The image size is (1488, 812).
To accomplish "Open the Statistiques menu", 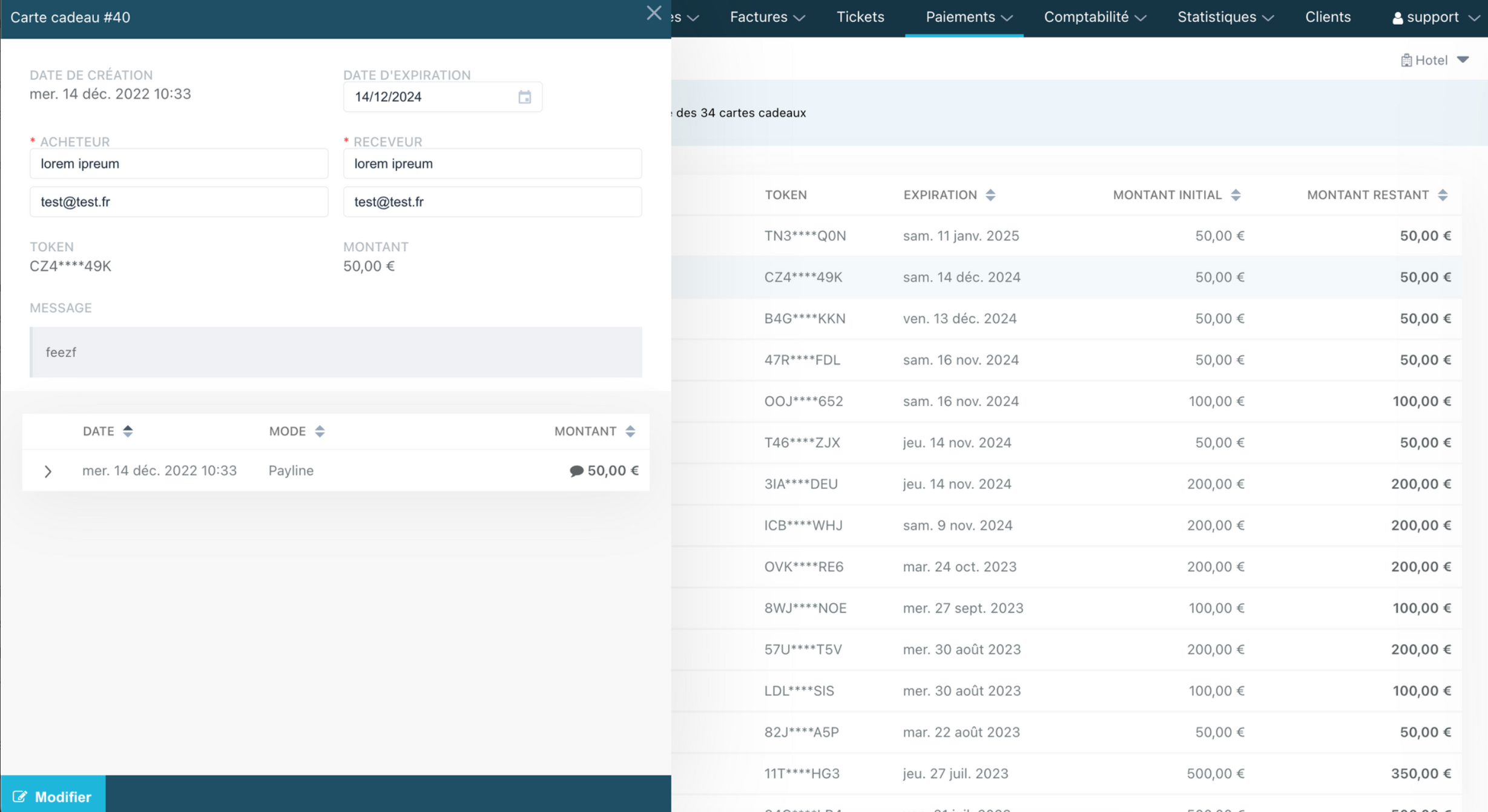I will (1225, 18).
